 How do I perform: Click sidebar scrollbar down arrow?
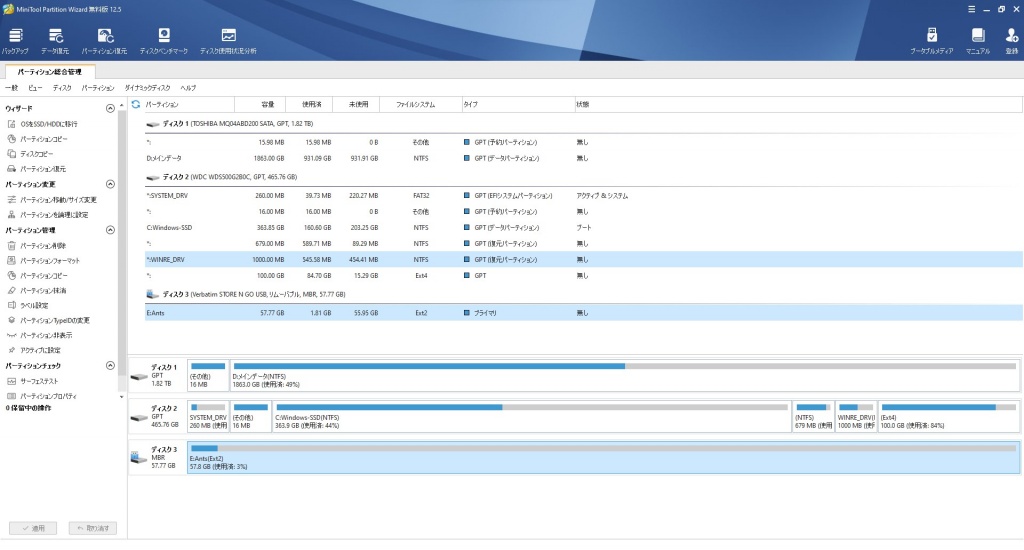pos(121,396)
